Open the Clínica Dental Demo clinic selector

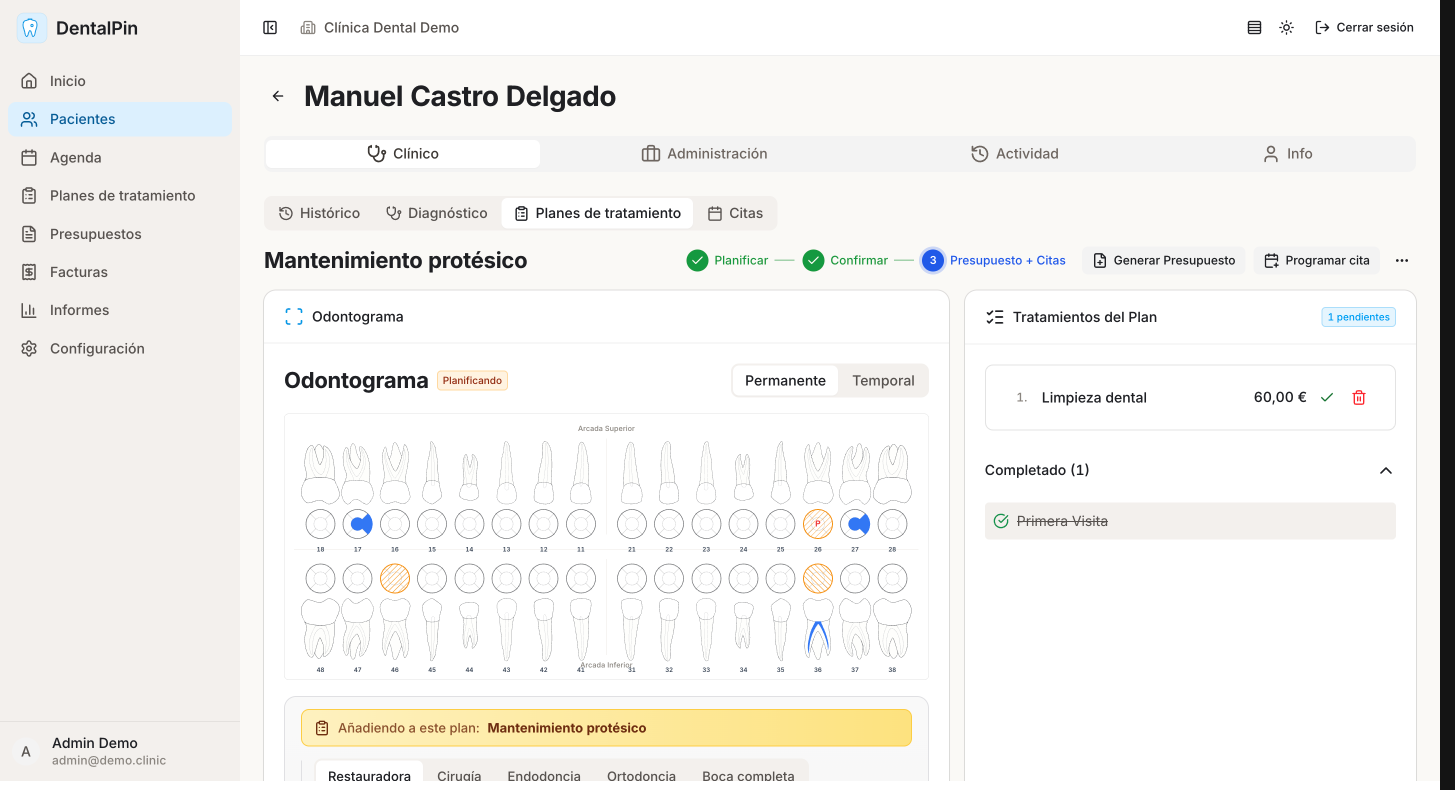point(380,28)
